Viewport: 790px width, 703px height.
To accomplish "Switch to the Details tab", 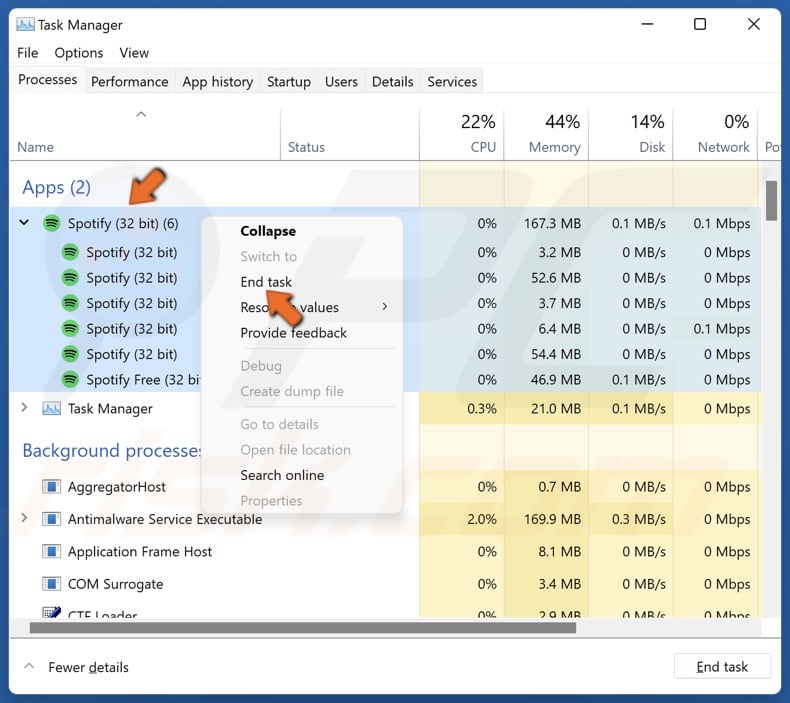I will tap(392, 82).
